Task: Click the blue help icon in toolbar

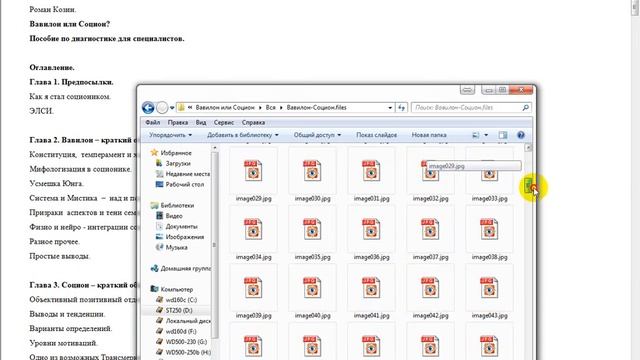Action: [521, 135]
